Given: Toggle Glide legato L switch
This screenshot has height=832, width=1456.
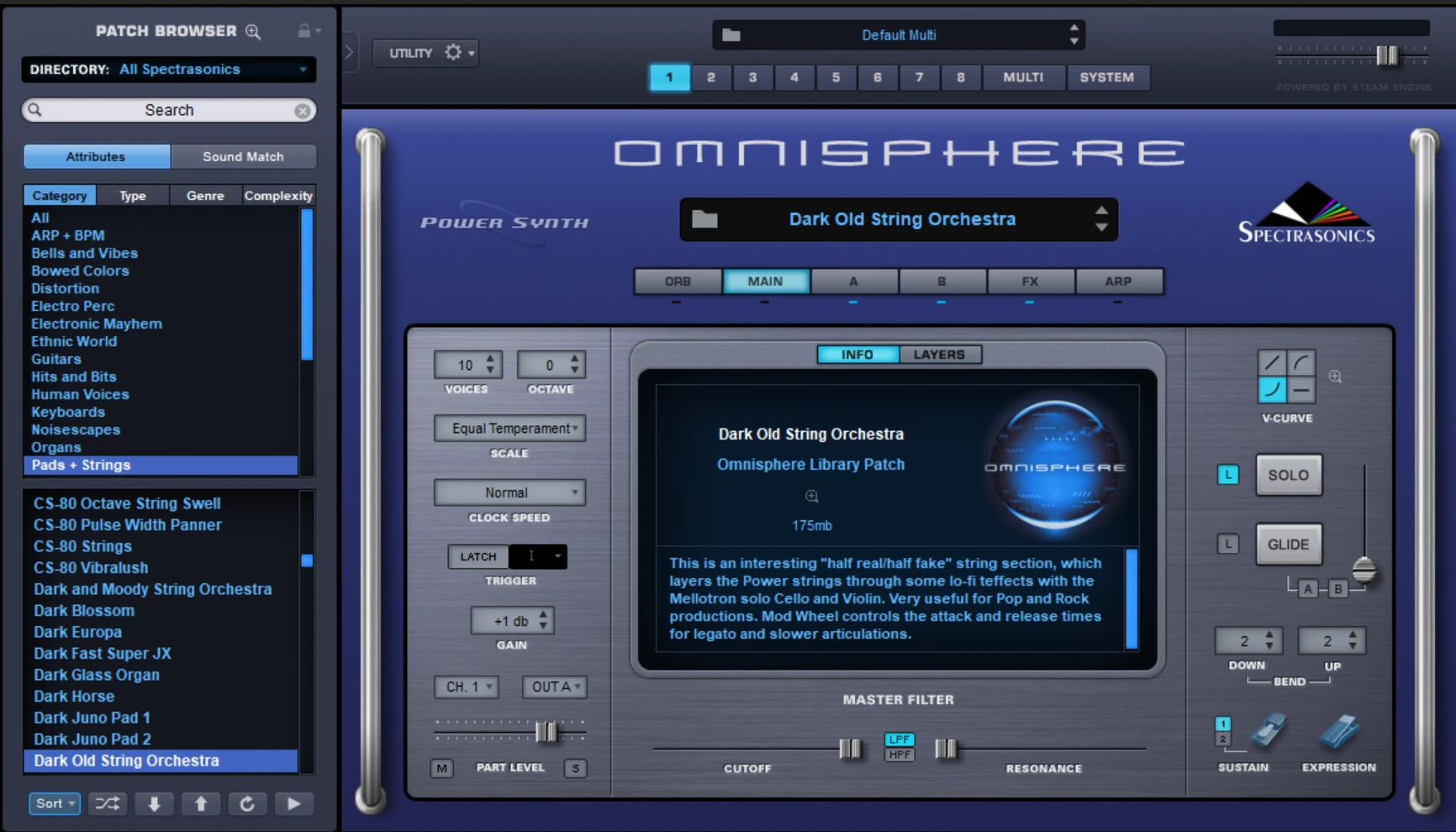Looking at the screenshot, I should coord(1228,544).
